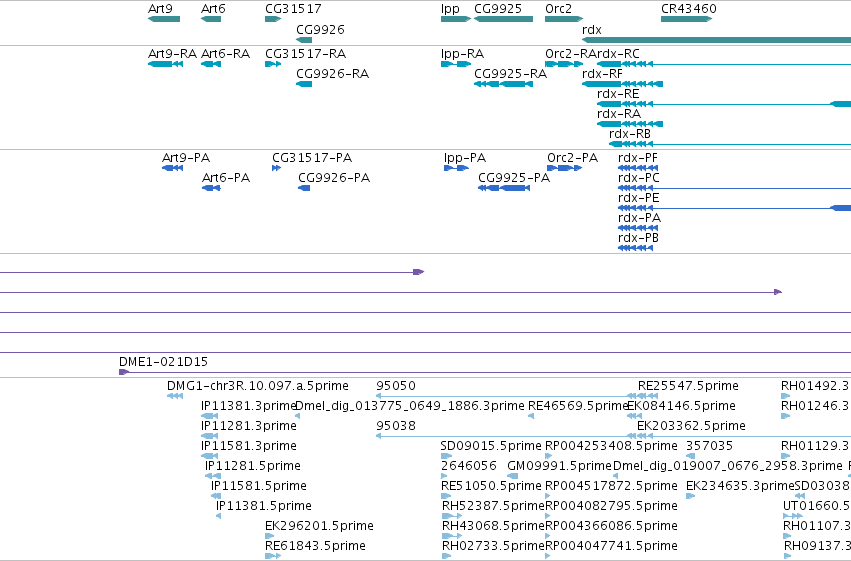
Task: Select the rdx-PB protein feature
Action: click(x=636, y=248)
